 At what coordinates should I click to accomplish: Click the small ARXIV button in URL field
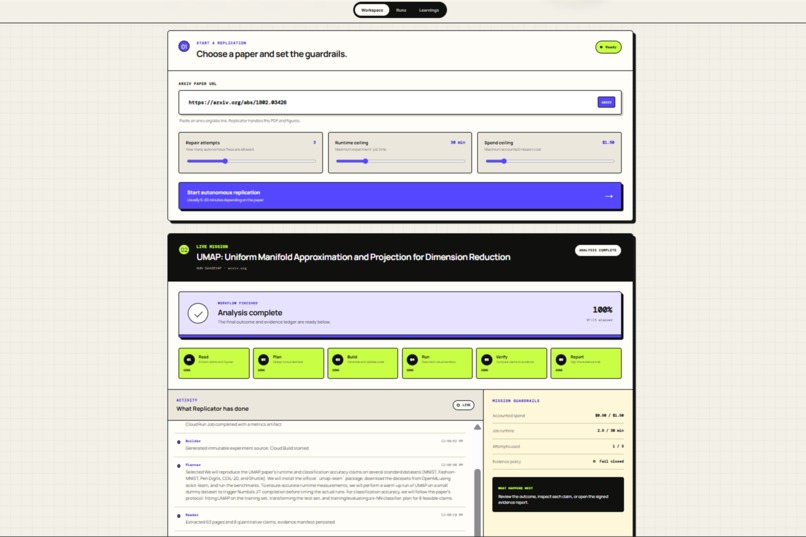point(607,102)
